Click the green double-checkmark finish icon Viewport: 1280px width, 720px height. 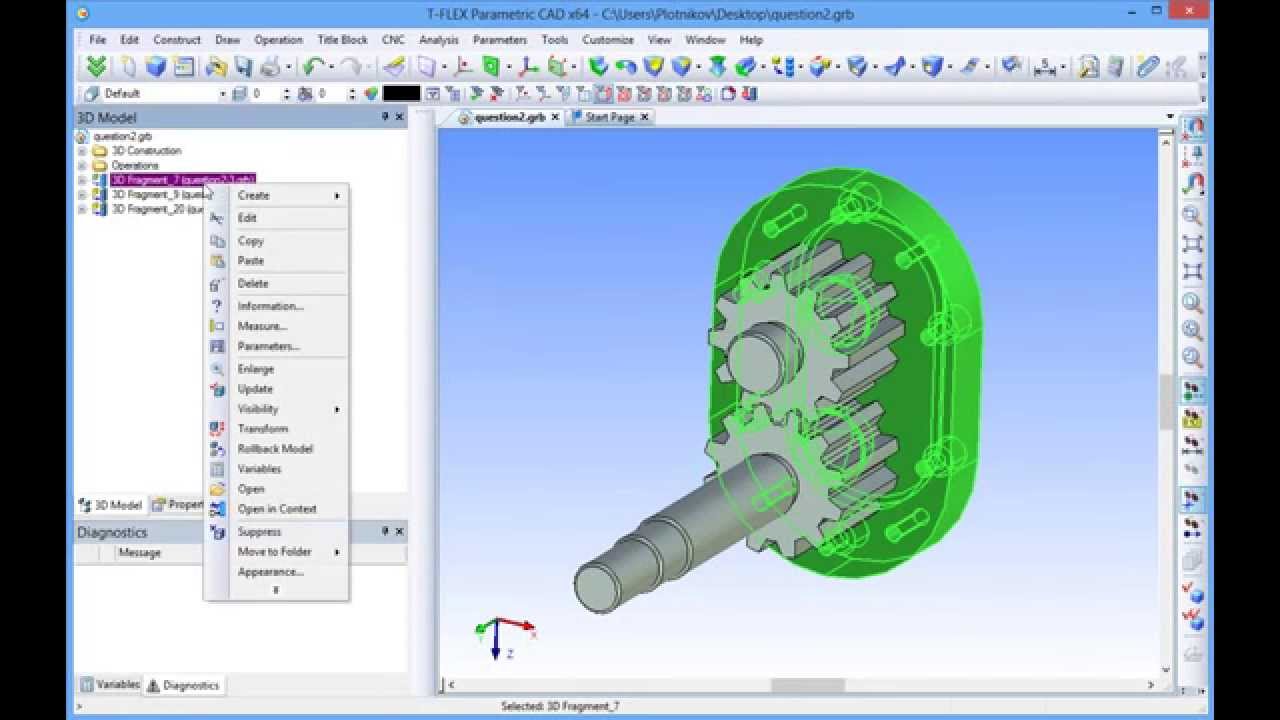pyautogui.click(x=97, y=67)
